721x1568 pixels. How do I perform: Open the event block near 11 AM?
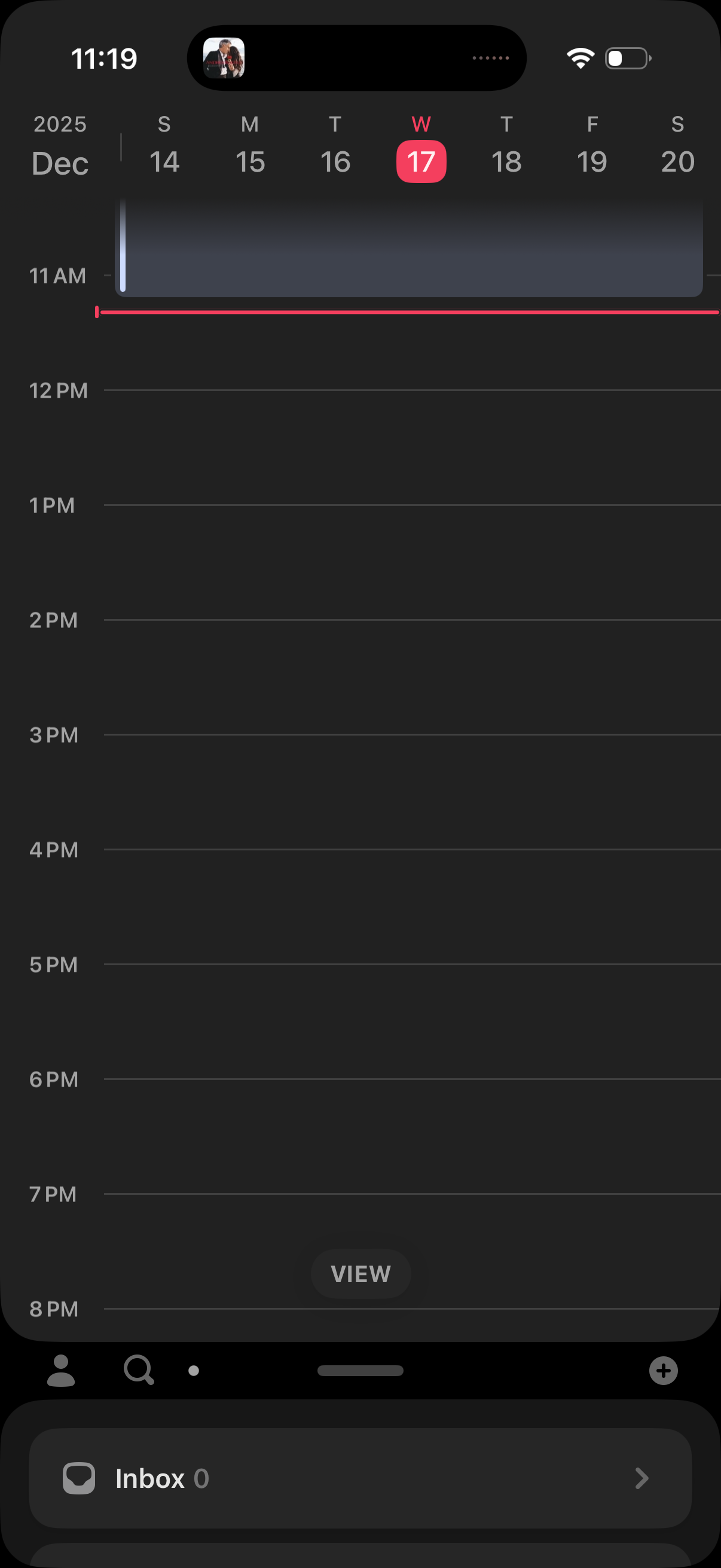coord(409,249)
